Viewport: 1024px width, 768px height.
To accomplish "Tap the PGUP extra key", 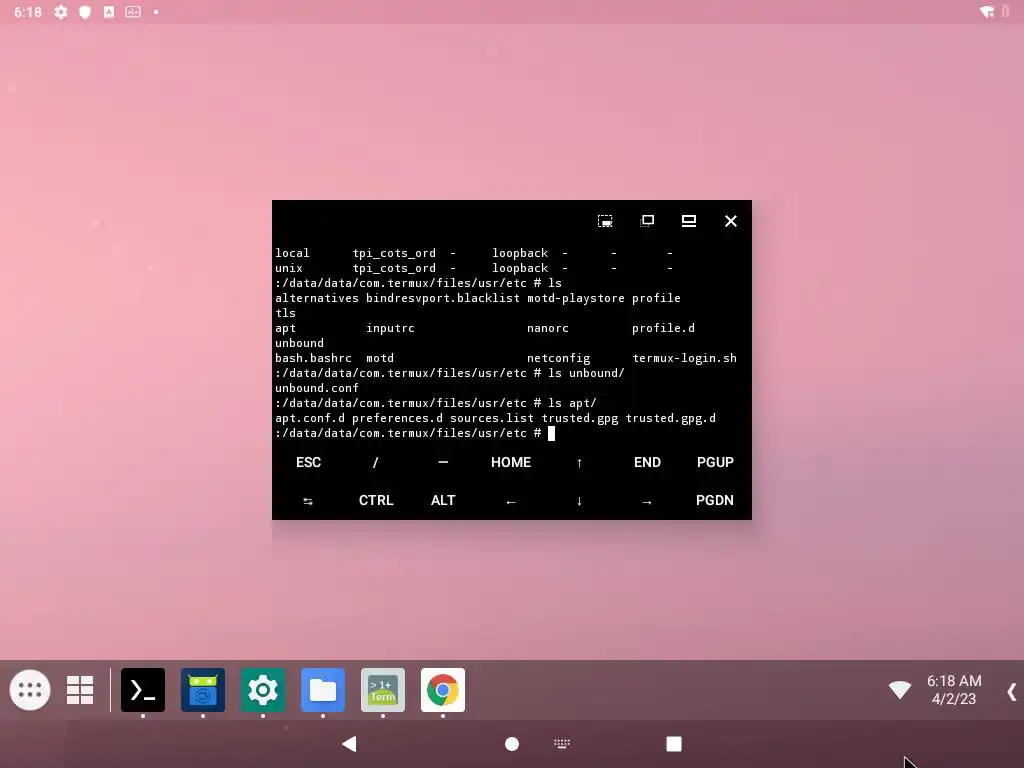I will [x=715, y=462].
